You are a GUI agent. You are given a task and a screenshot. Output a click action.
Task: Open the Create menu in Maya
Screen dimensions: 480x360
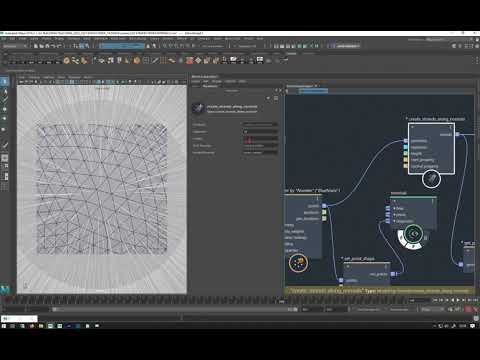tap(22, 39)
